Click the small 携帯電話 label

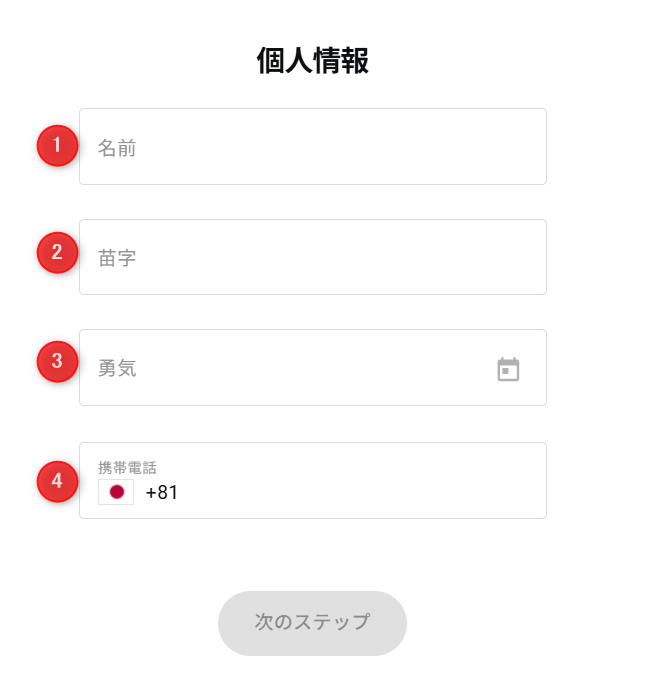click(x=127, y=467)
